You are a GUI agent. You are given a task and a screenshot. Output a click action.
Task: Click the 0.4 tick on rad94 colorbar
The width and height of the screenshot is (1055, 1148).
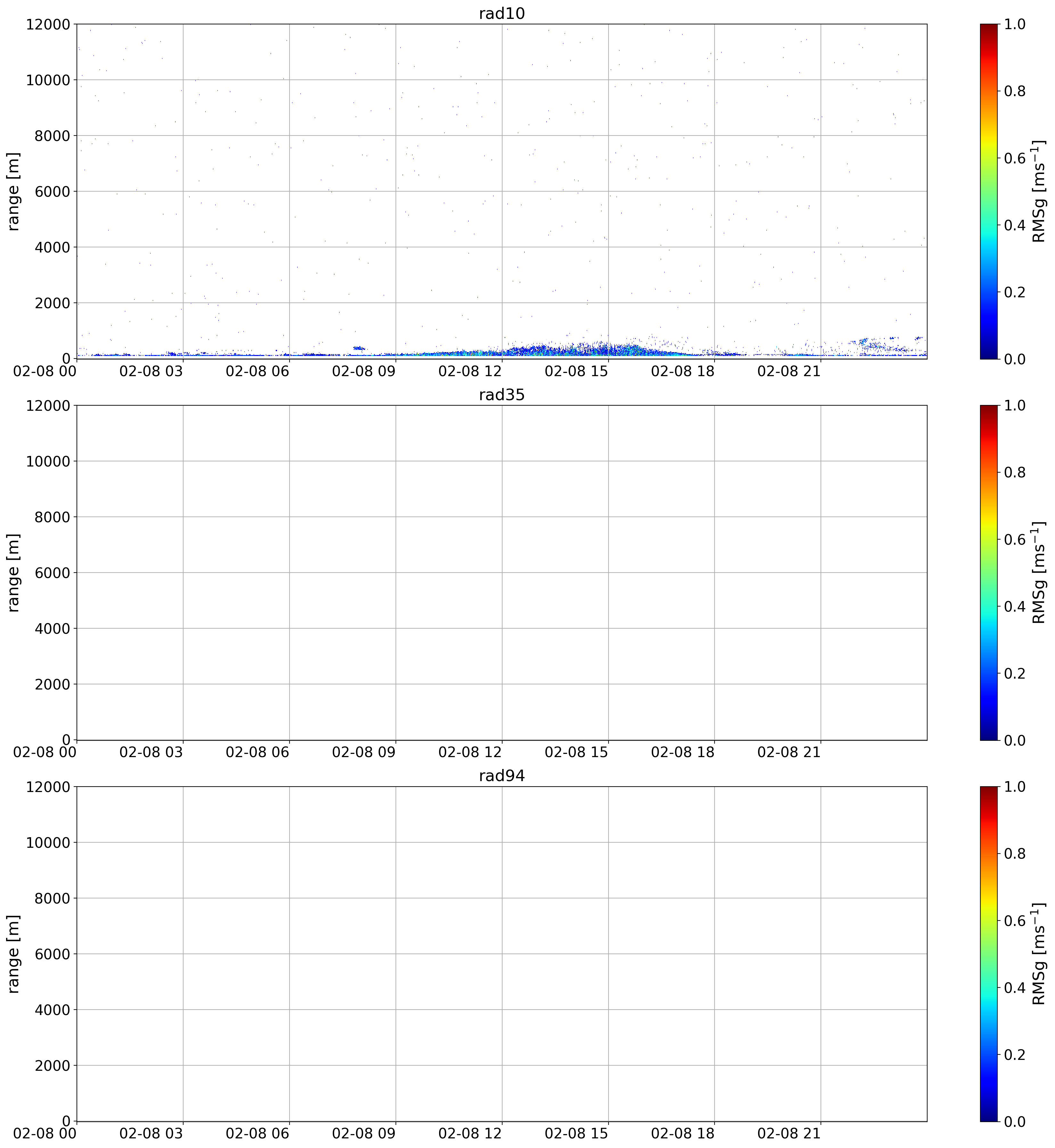click(1014, 987)
